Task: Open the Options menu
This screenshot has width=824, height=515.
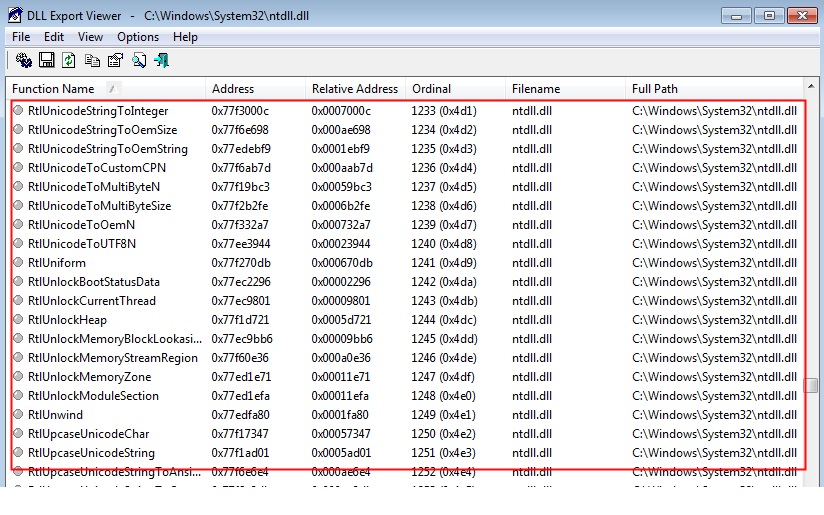Action: click(138, 37)
